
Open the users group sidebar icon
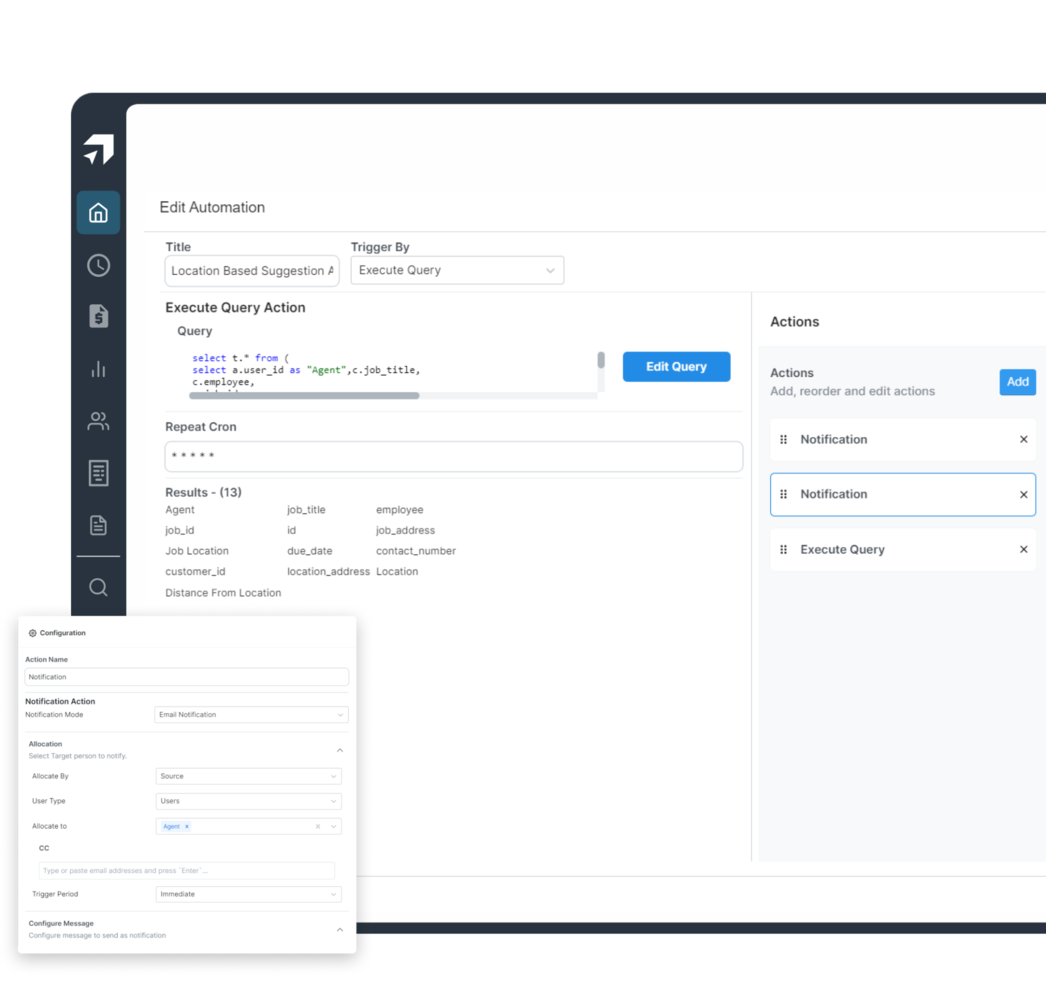[x=98, y=421]
